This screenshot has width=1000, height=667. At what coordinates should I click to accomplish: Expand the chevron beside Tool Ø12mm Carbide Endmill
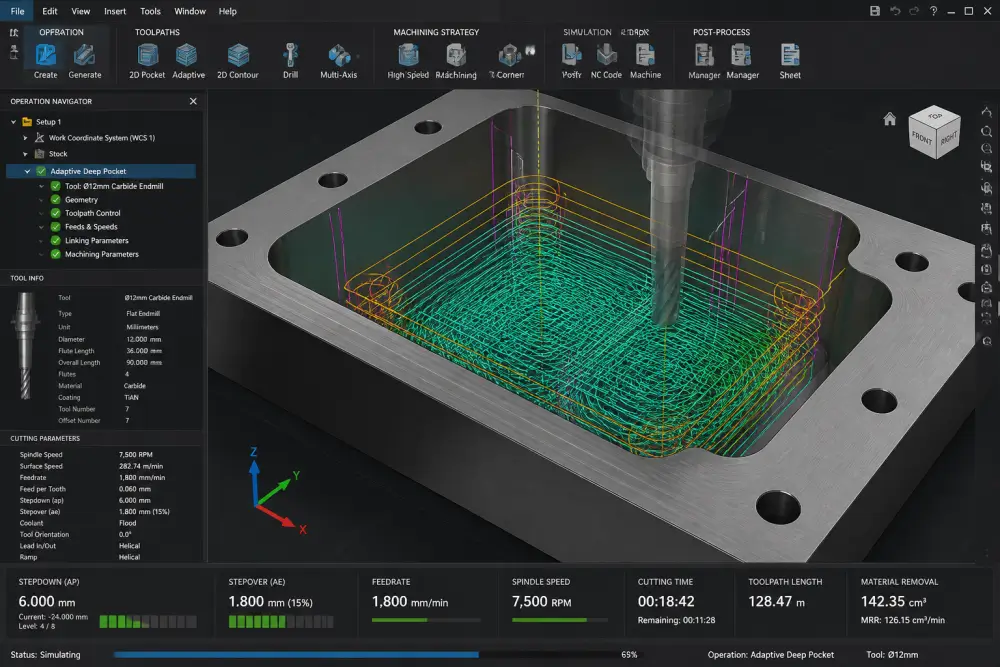click(41, 186)
